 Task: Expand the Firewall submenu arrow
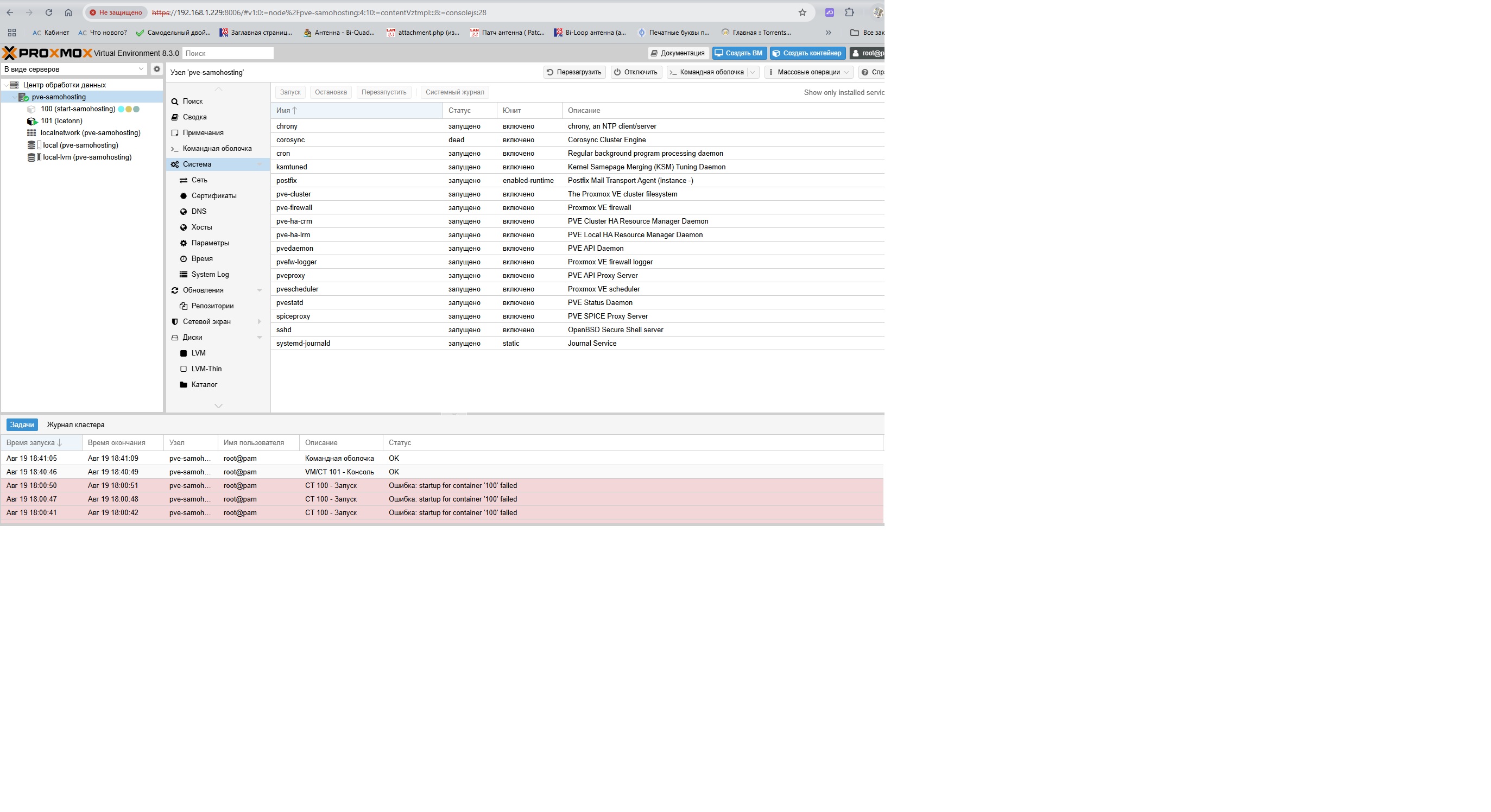click(260, 322)
